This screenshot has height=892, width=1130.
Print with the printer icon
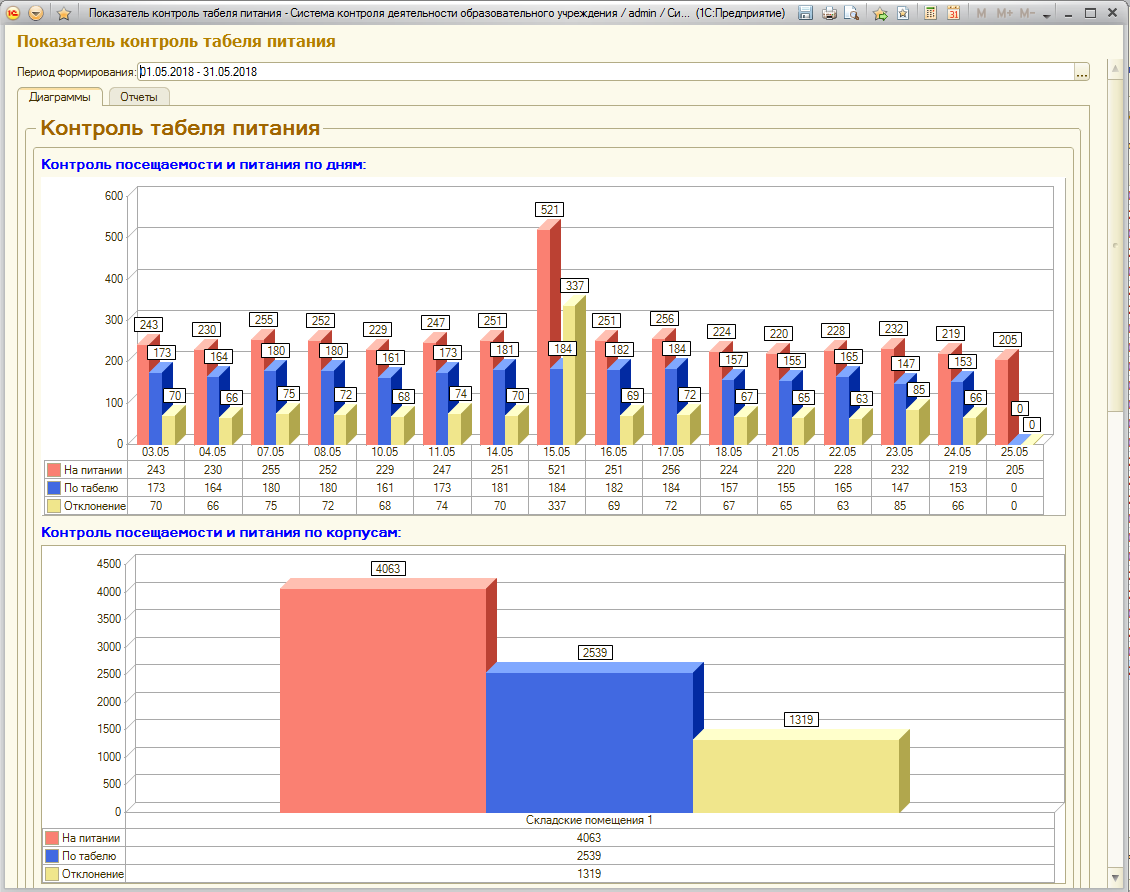point(829,13)
